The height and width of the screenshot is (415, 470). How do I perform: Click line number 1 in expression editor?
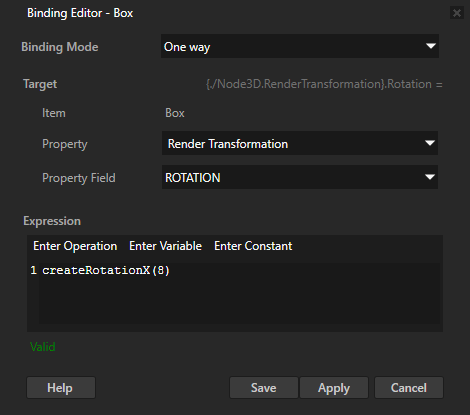[x=33, y=270]
